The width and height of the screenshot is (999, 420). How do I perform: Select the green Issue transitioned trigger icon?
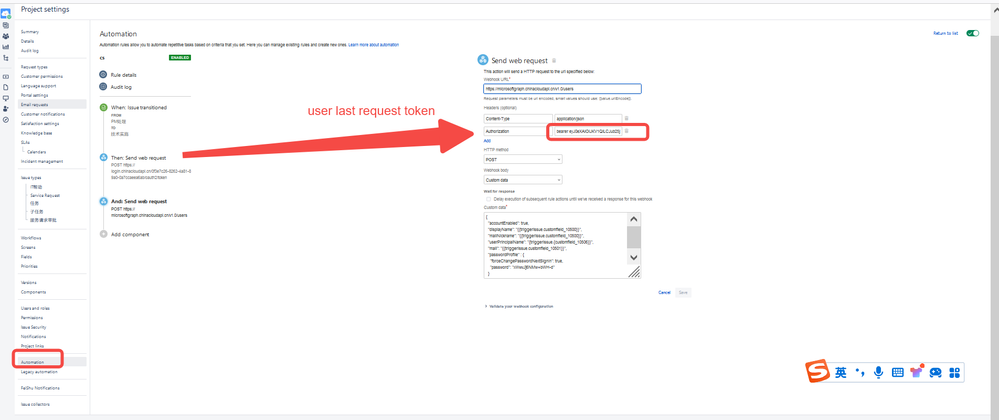tap(103, 108)
